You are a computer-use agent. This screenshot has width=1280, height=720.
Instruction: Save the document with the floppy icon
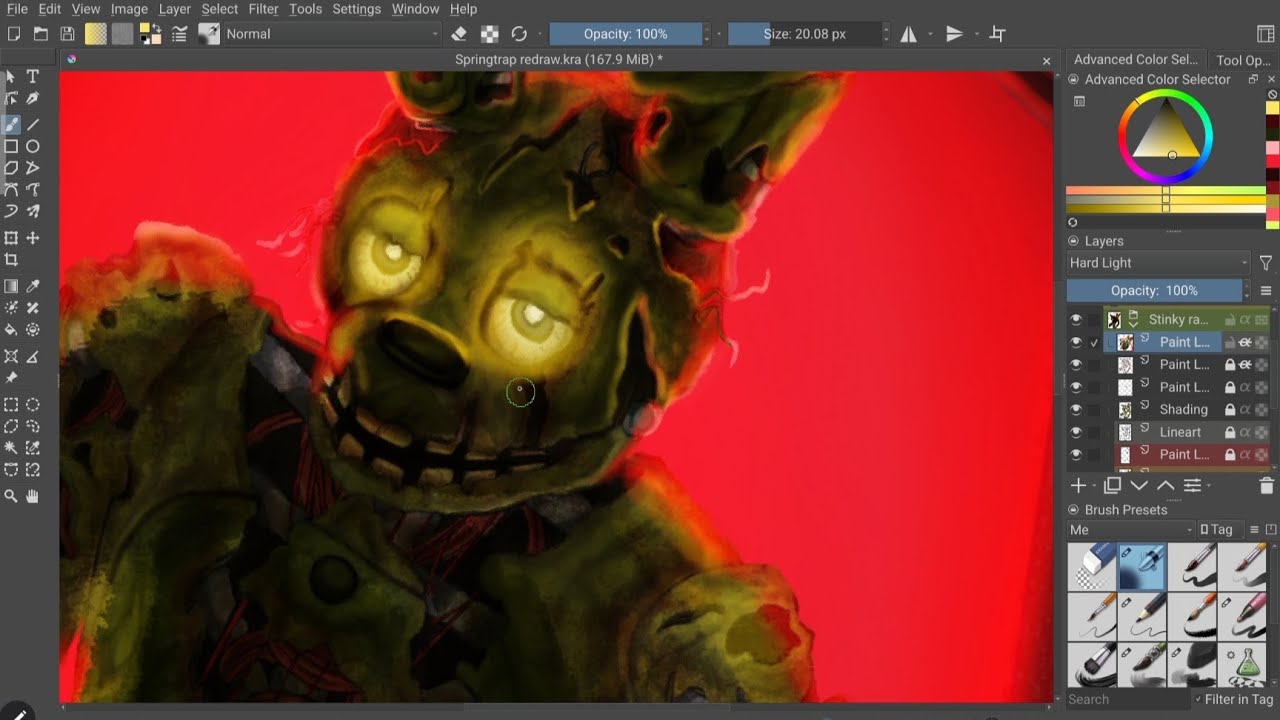(x=68, y=34)
